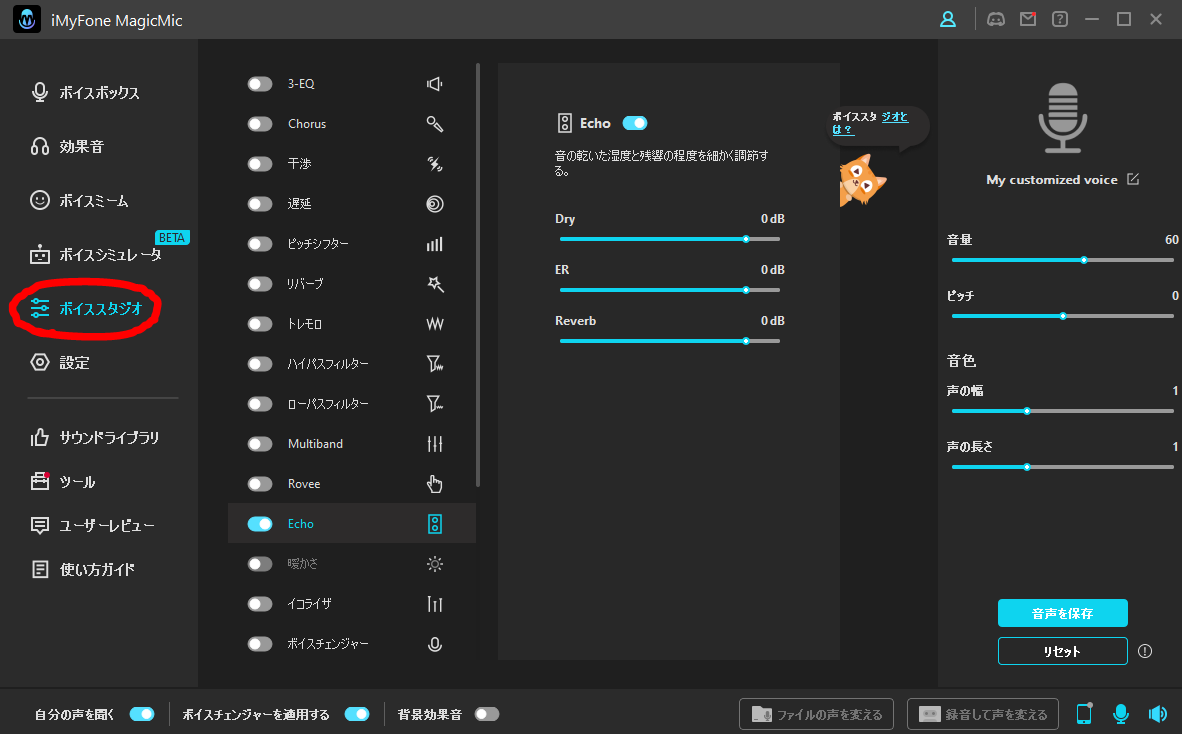Viewport: 1182px width, 734px height.
Task: Click the speaker icon in bottom bar
Action: tap(1158, 714)
